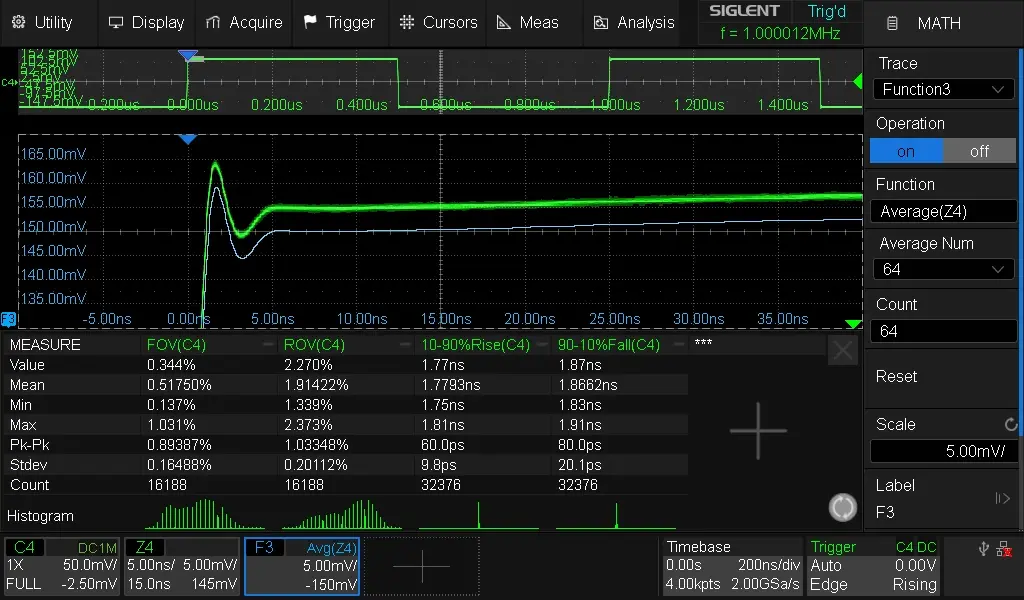Click the network connection status icon

(1003, 548)
